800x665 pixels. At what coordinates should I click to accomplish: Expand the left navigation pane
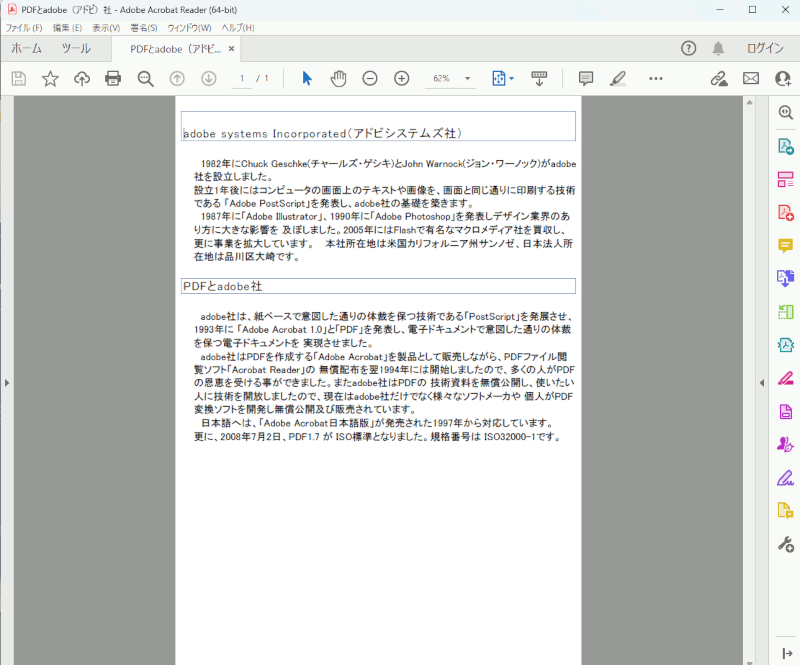click(x=7, y=383)
